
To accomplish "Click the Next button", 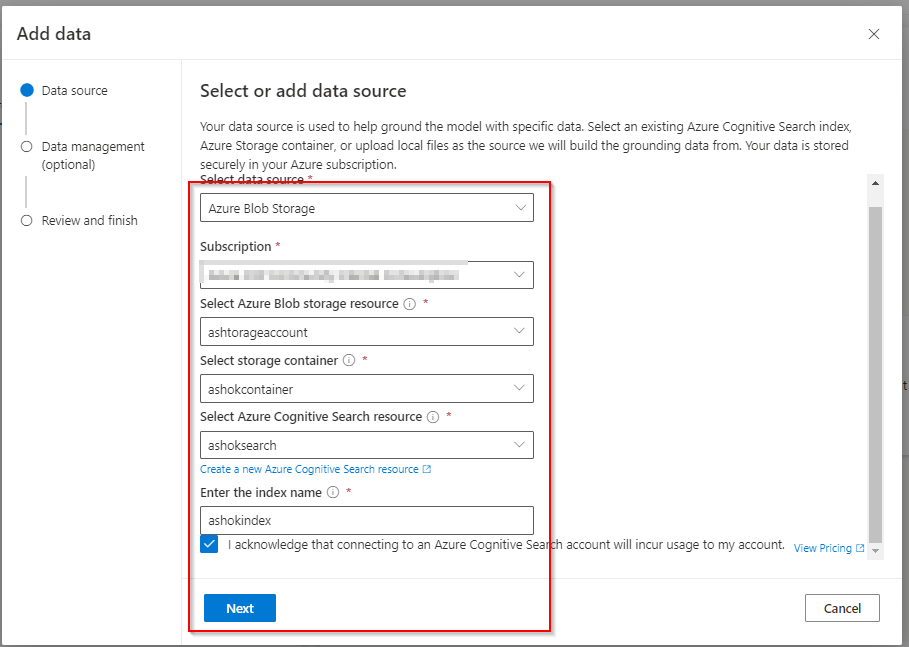I will [x=239, y=607].
